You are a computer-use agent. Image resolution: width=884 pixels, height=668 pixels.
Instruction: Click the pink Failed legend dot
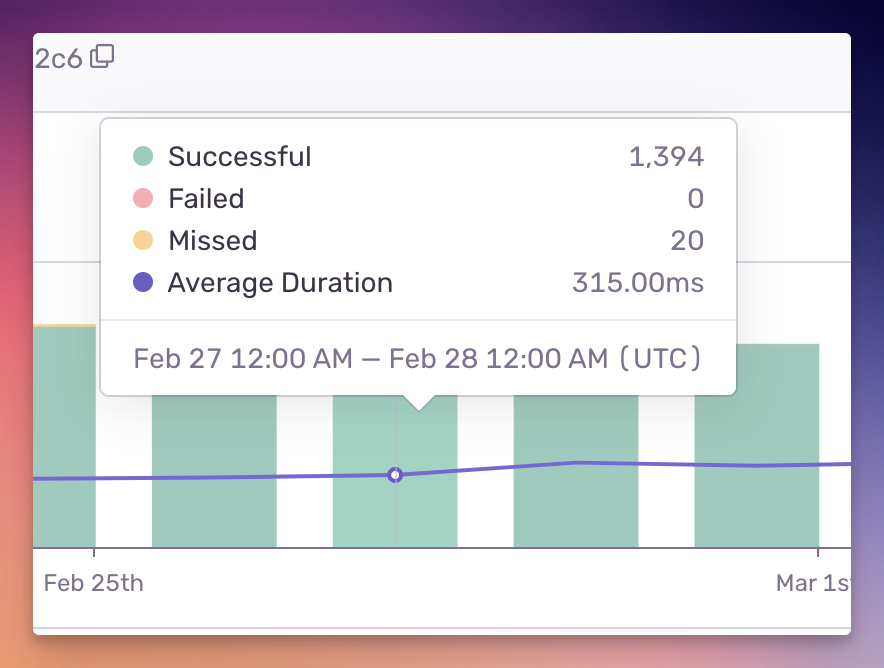[x=145, y=198]
